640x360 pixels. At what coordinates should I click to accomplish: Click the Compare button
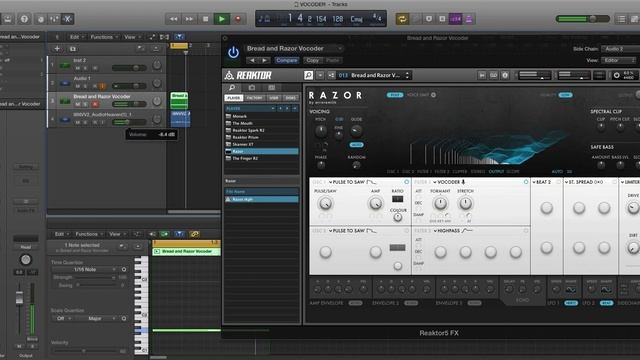(x=287, y=60)
